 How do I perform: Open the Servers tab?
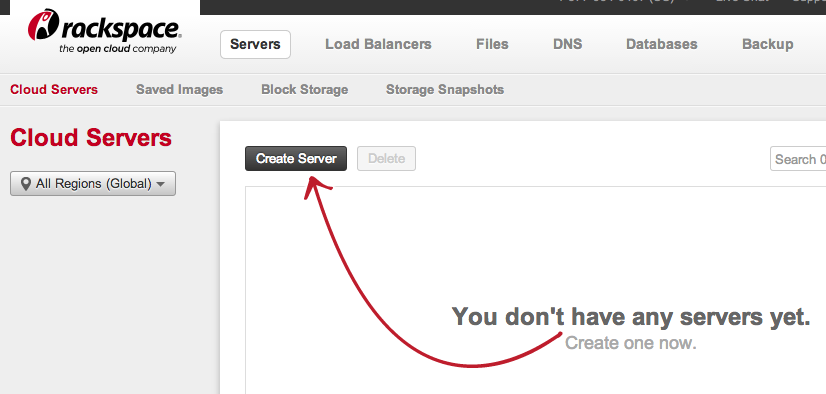[x=255, y=44]
